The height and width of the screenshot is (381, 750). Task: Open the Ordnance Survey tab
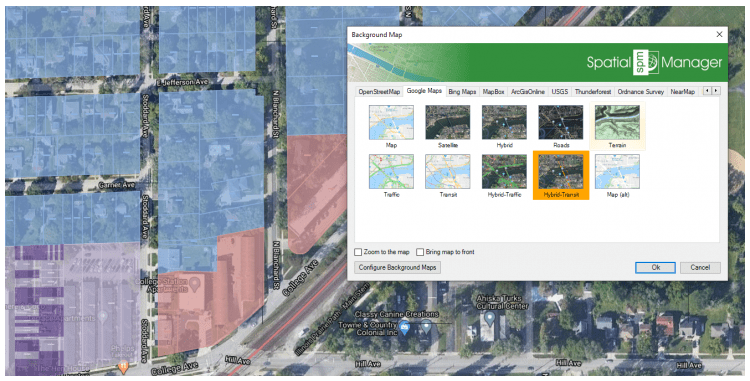[640, 92]
